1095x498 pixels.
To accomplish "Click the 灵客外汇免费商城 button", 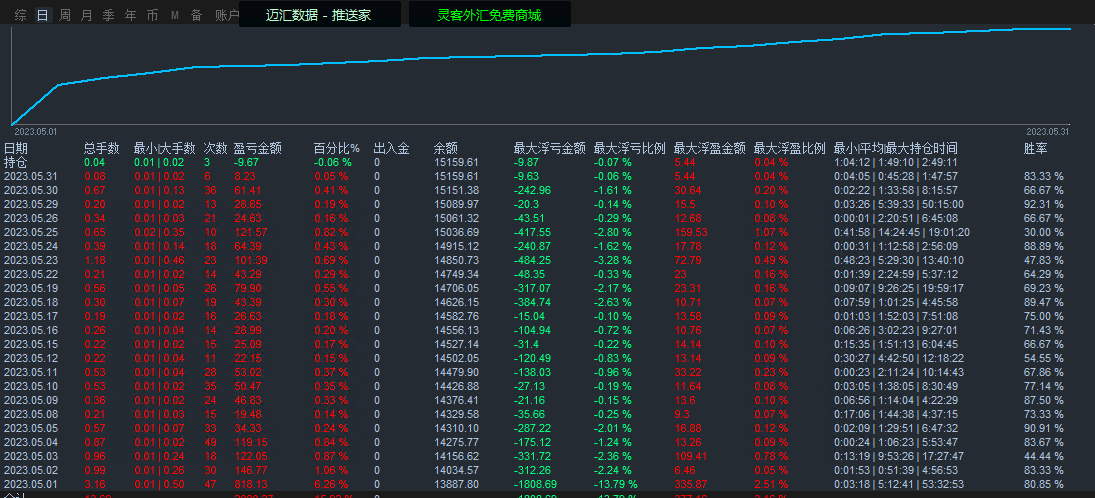I will tap(490, 14).
